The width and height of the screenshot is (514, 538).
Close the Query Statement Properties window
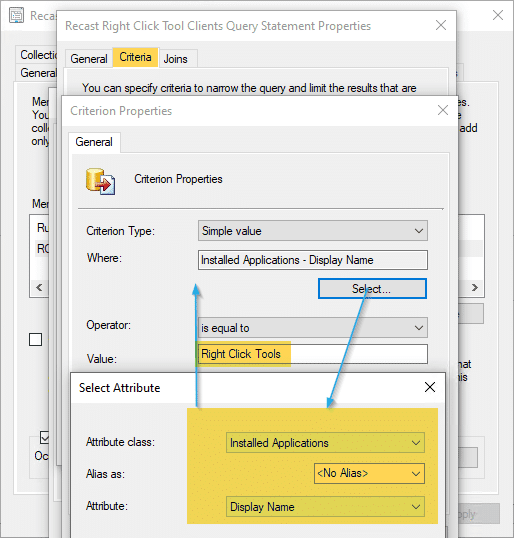[441, 25]
